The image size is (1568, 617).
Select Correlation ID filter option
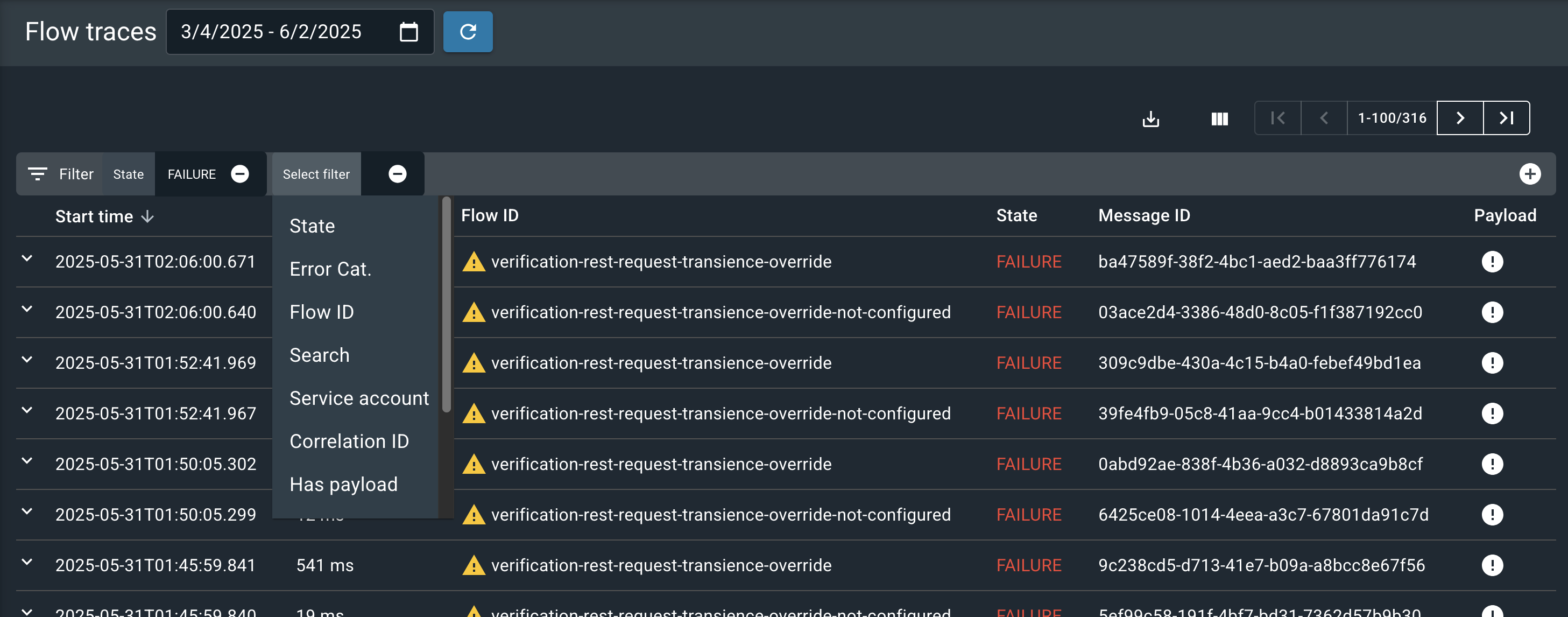(349, 441)
